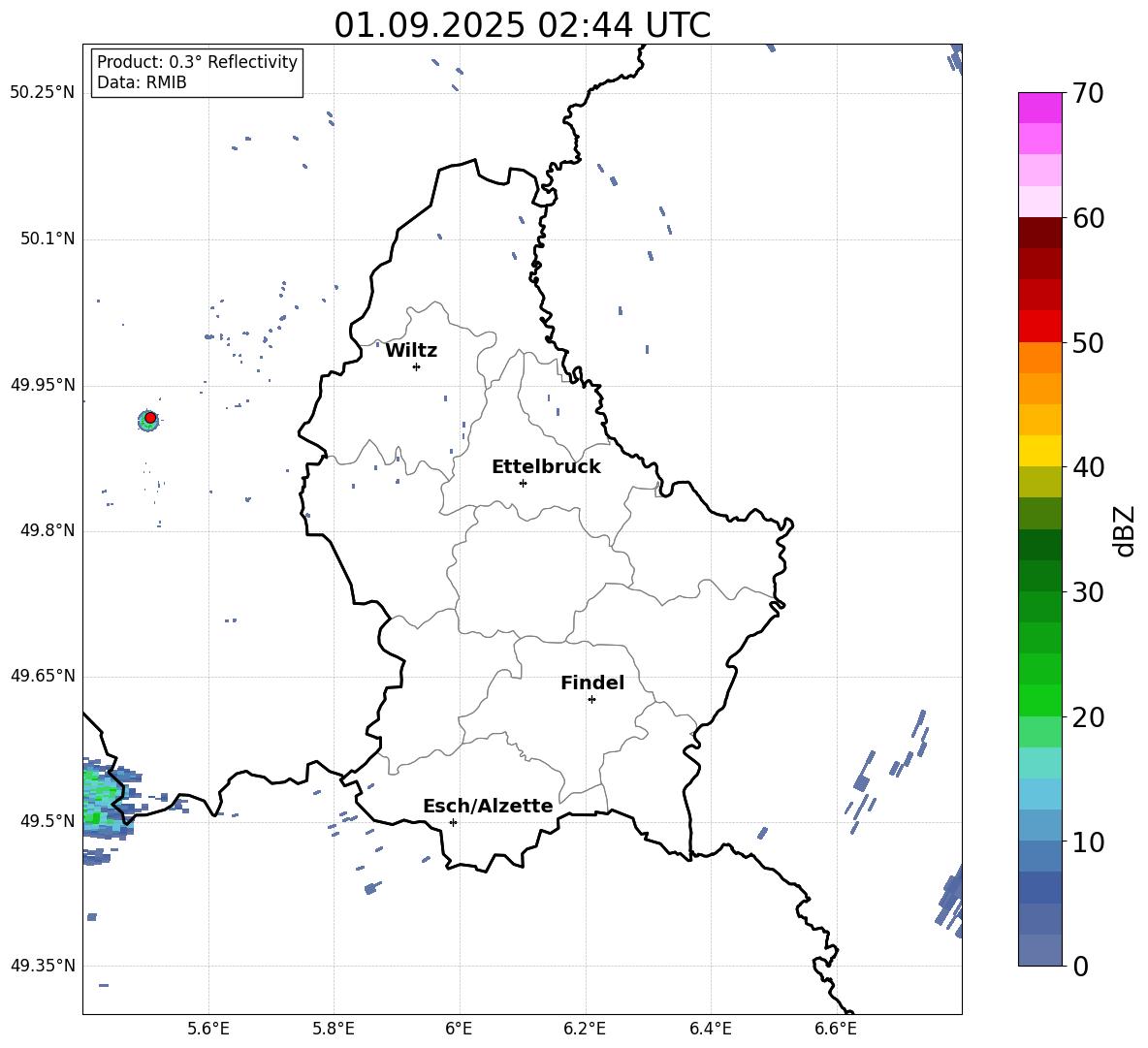Pick the light green swatch just below 20

pos(1040,732)
